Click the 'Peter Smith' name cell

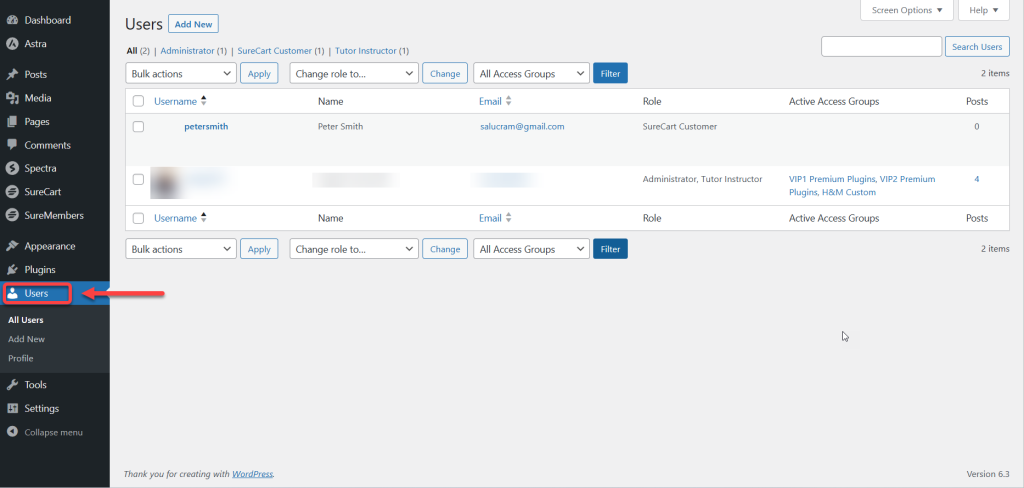tap(340, 127)
